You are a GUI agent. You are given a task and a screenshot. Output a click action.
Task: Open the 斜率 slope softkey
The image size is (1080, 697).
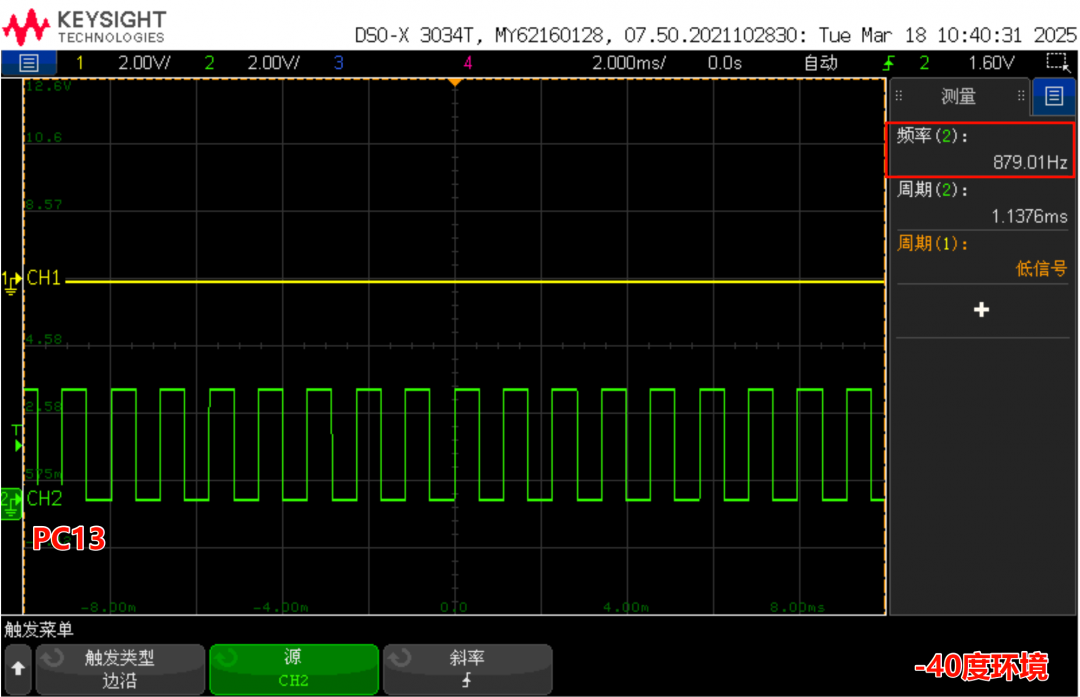(467, 669)
